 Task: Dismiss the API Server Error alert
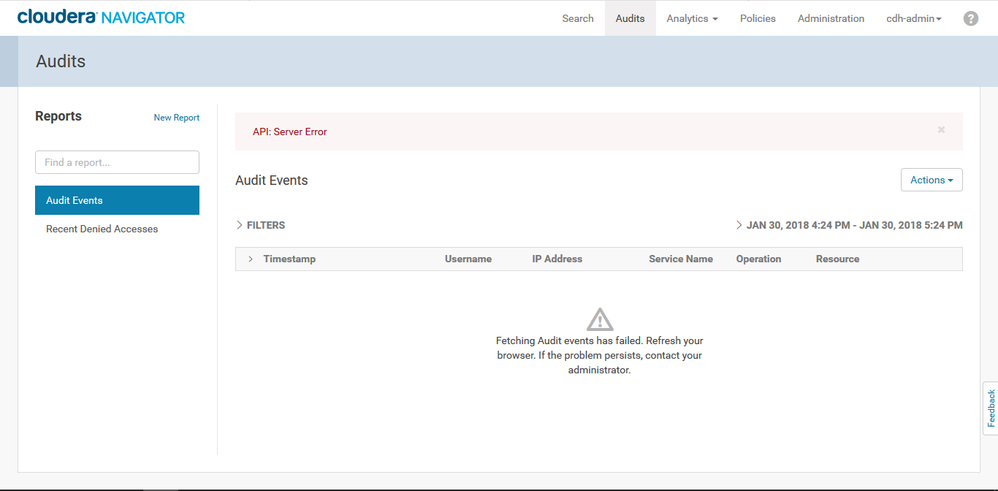coord(941,130)
